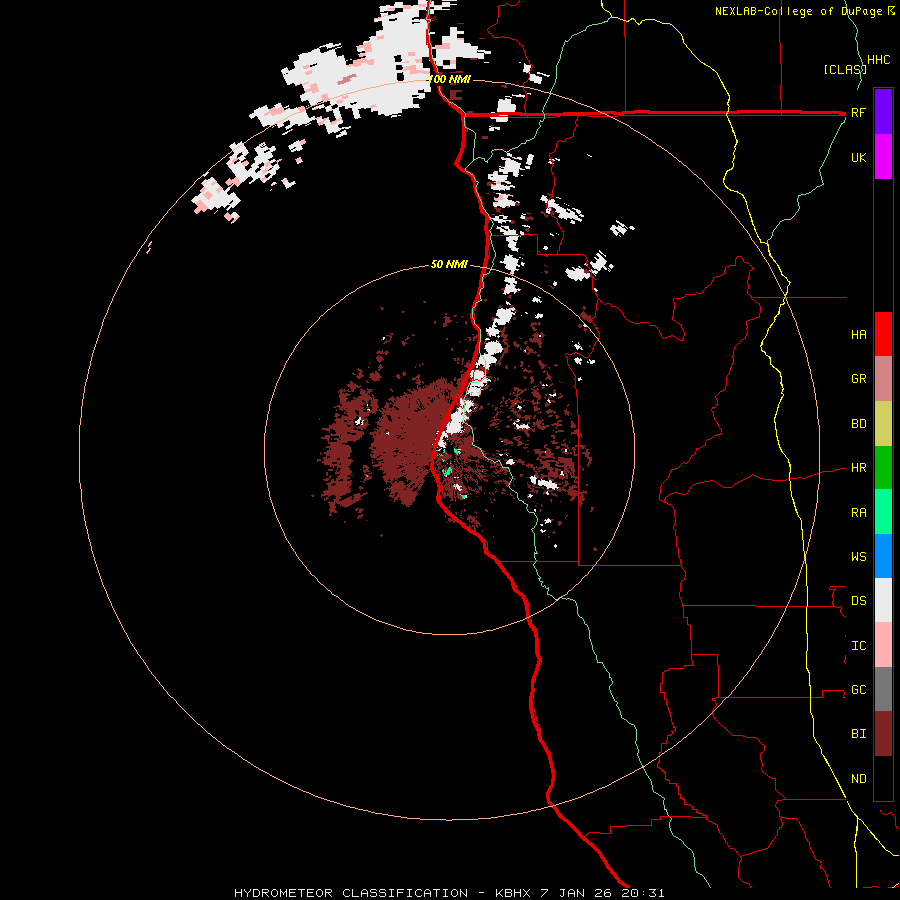This screenshot has height=900, width=900.
Task: Click the "HR" legend label
Action: click(x=858, y=468)
